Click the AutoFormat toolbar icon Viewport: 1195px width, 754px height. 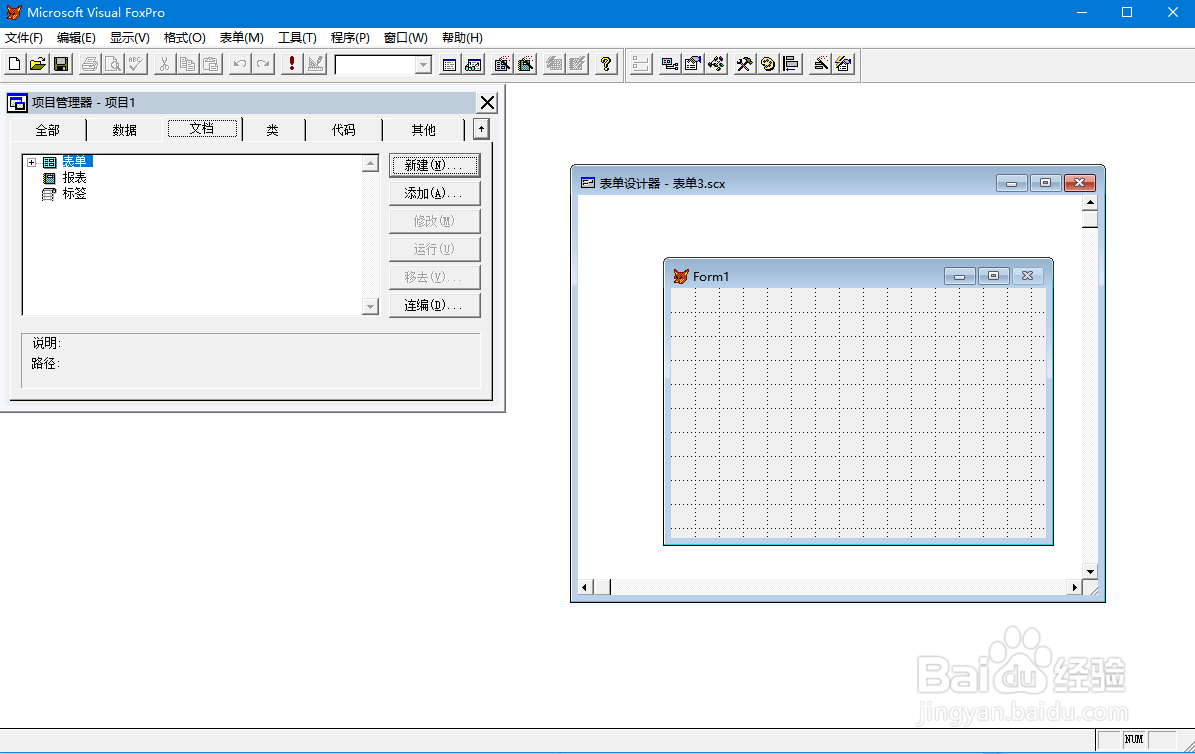point(843,64)
